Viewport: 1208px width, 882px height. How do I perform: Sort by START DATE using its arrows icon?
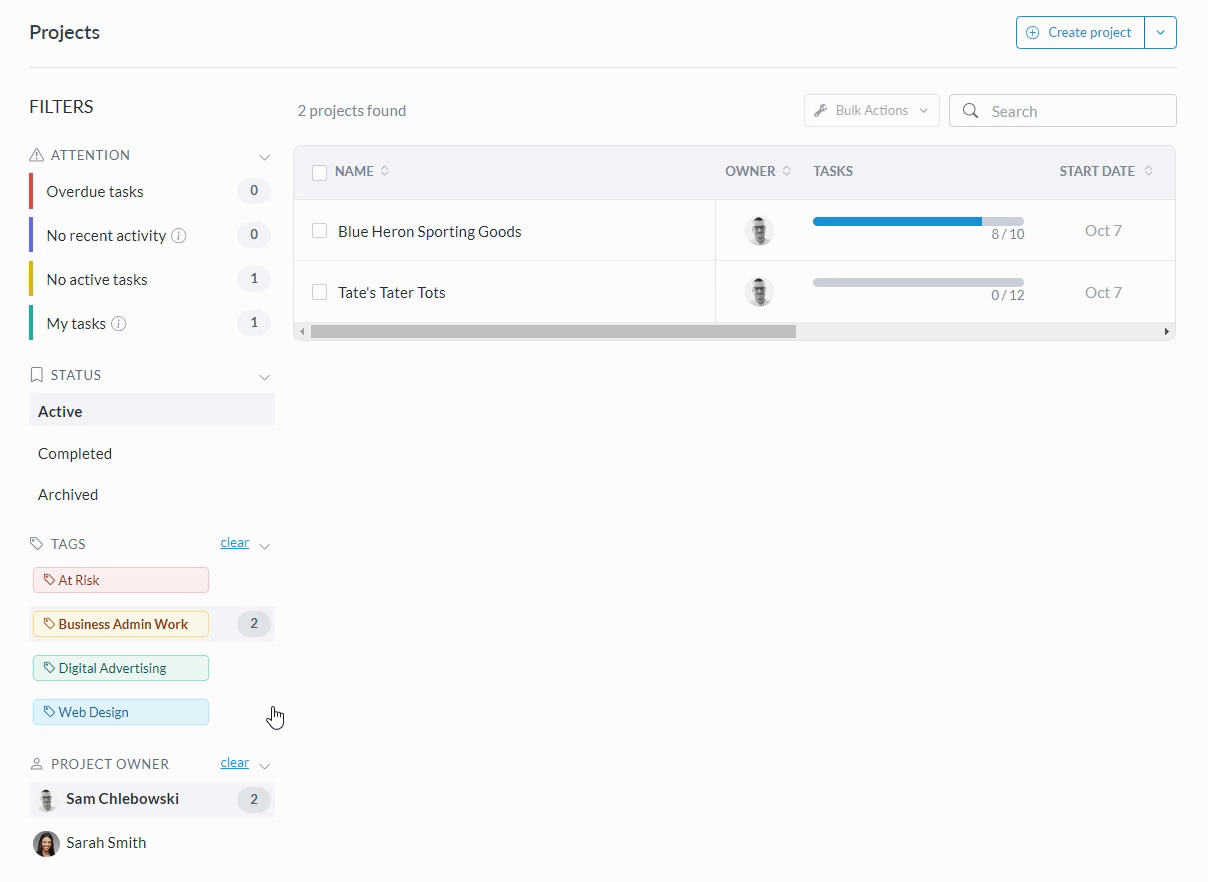[x=1148, y=171]
